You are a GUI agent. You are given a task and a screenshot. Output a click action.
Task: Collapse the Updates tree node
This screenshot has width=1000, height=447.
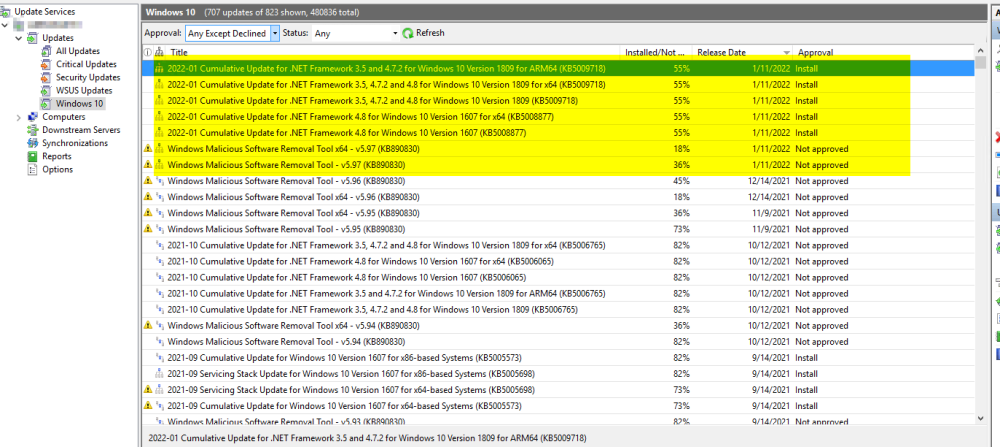click(18, 38)
